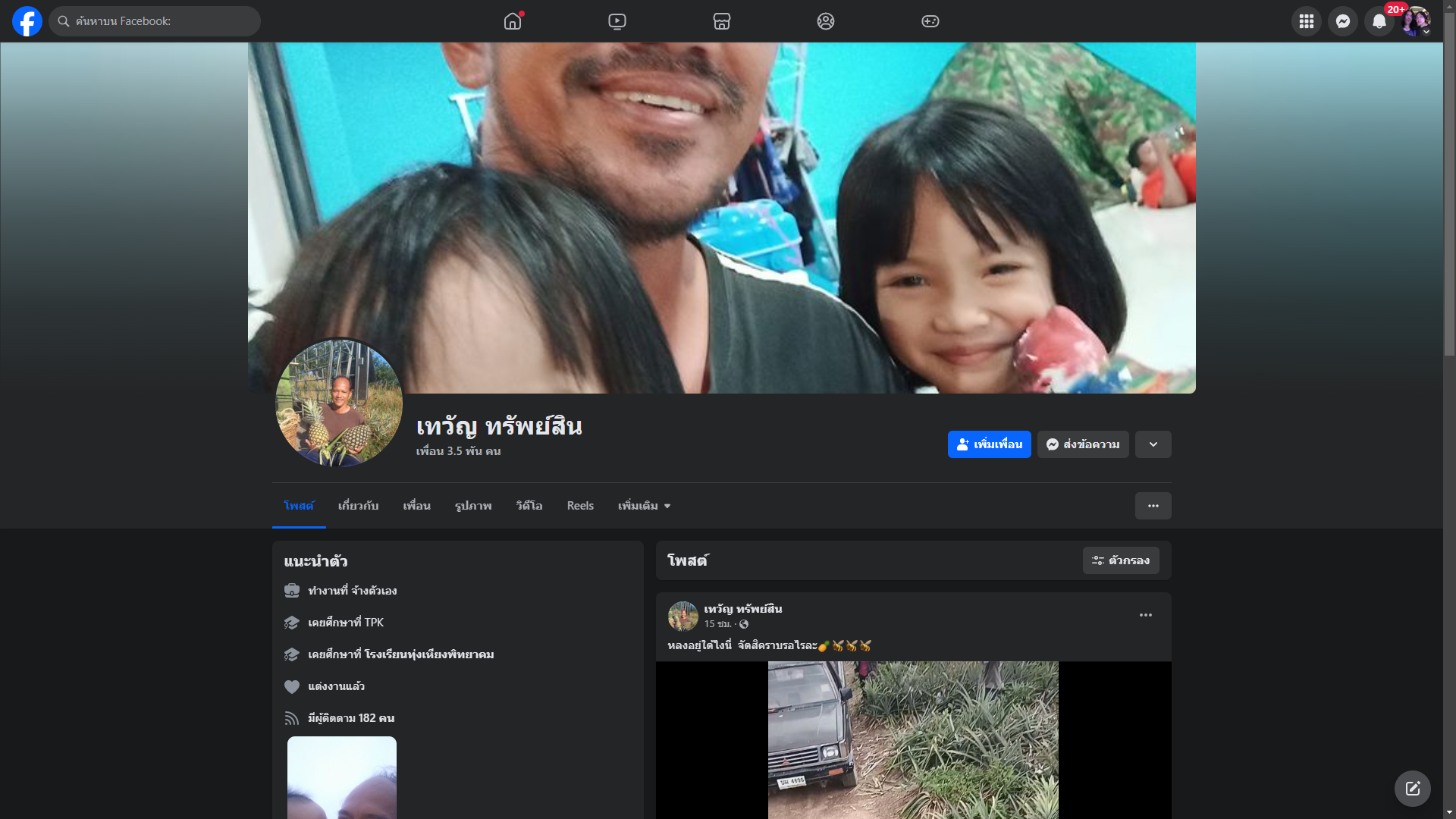Screen dimensions: 1456x819
Task: Open the Messenger icon in the top bar
Action: [x=1343, y=21]
